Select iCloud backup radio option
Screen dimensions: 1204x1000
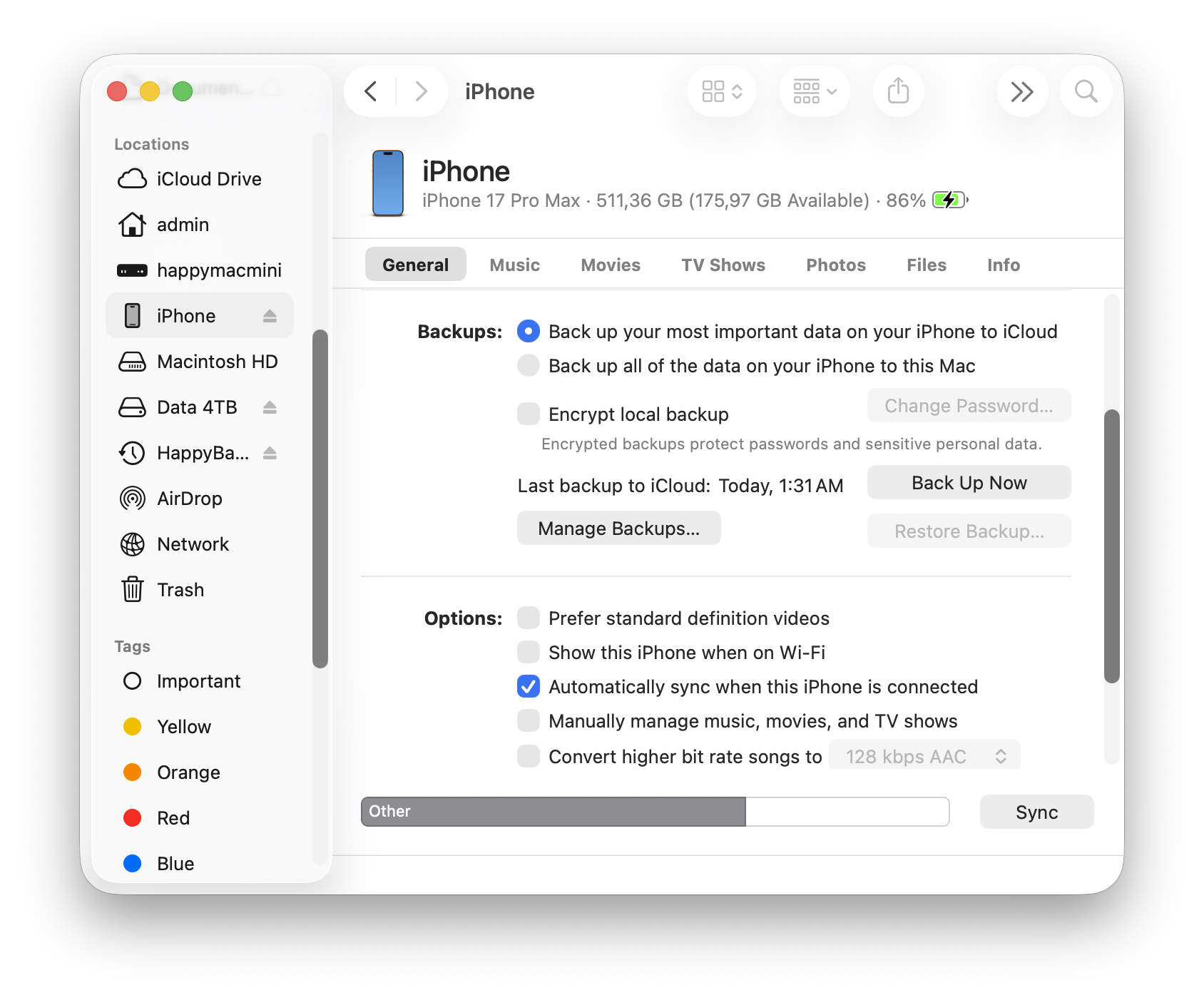point(529,331)
